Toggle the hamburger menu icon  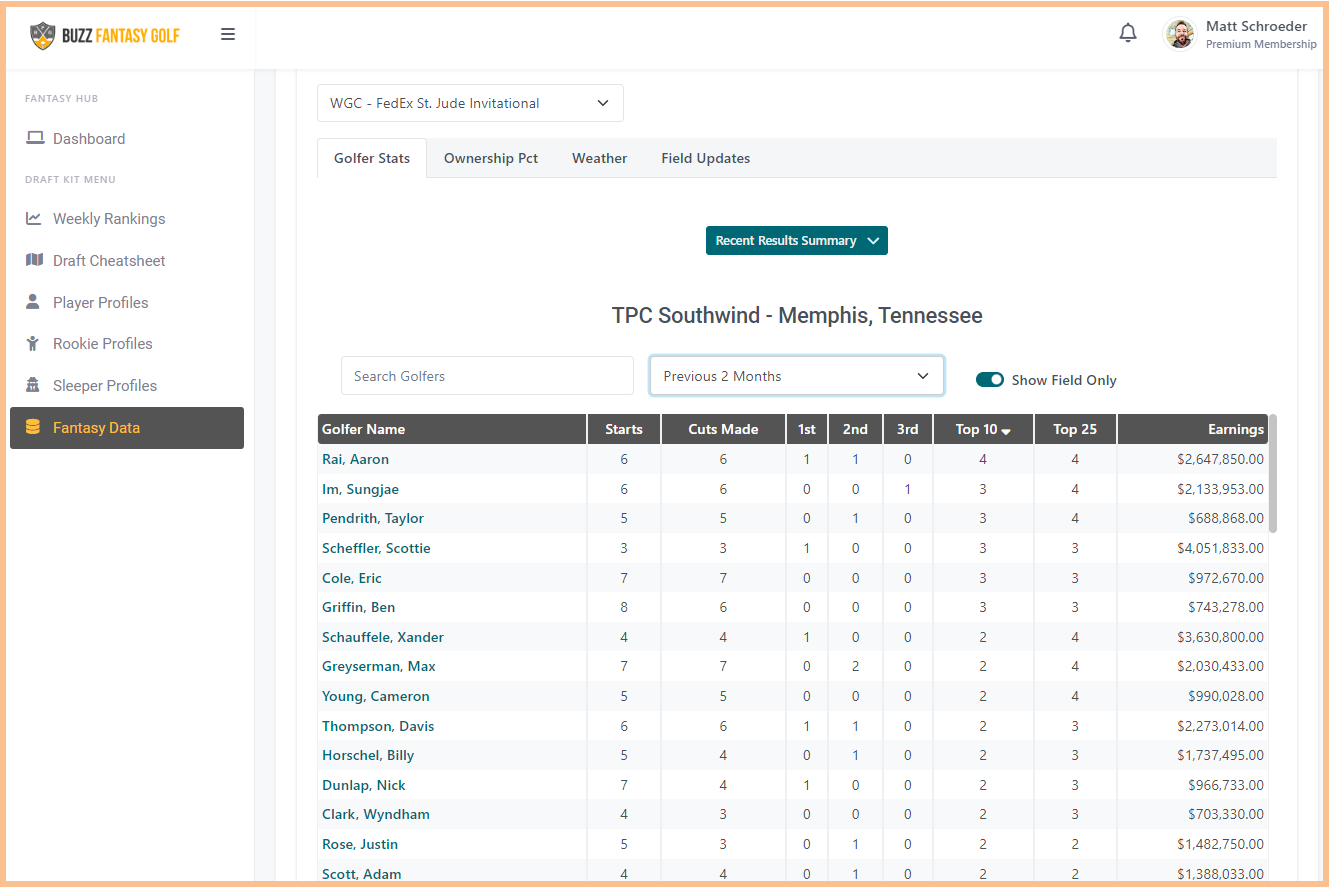point(228,34)
